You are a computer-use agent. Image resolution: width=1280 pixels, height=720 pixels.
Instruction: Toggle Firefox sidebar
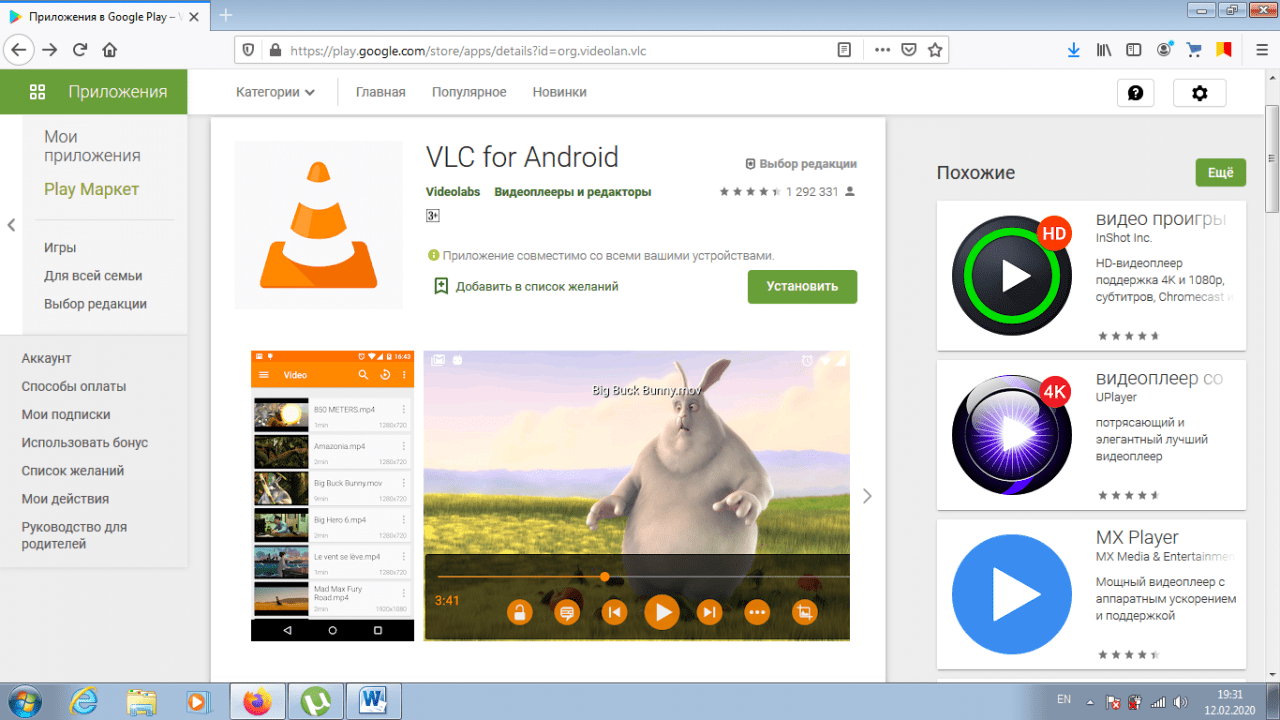coord(1134,49)
